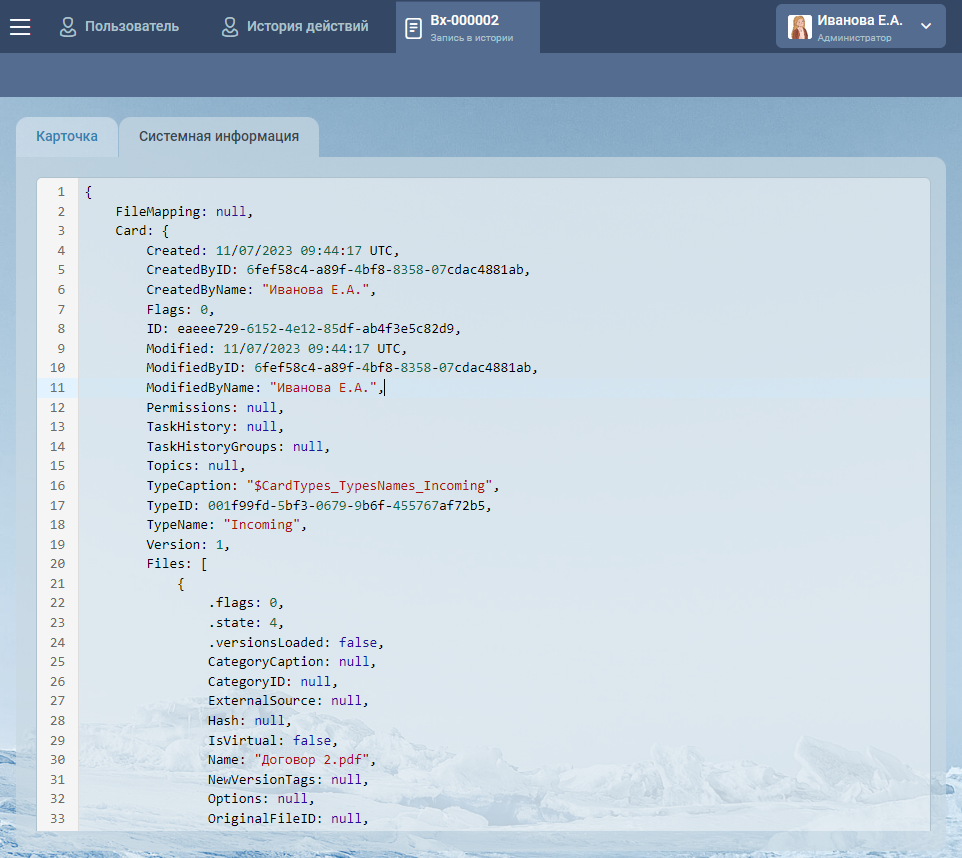Image resolution: width=962 pixels, height=858 pixels.
Task: Click the Администратор role label
Action: [853, 38]
